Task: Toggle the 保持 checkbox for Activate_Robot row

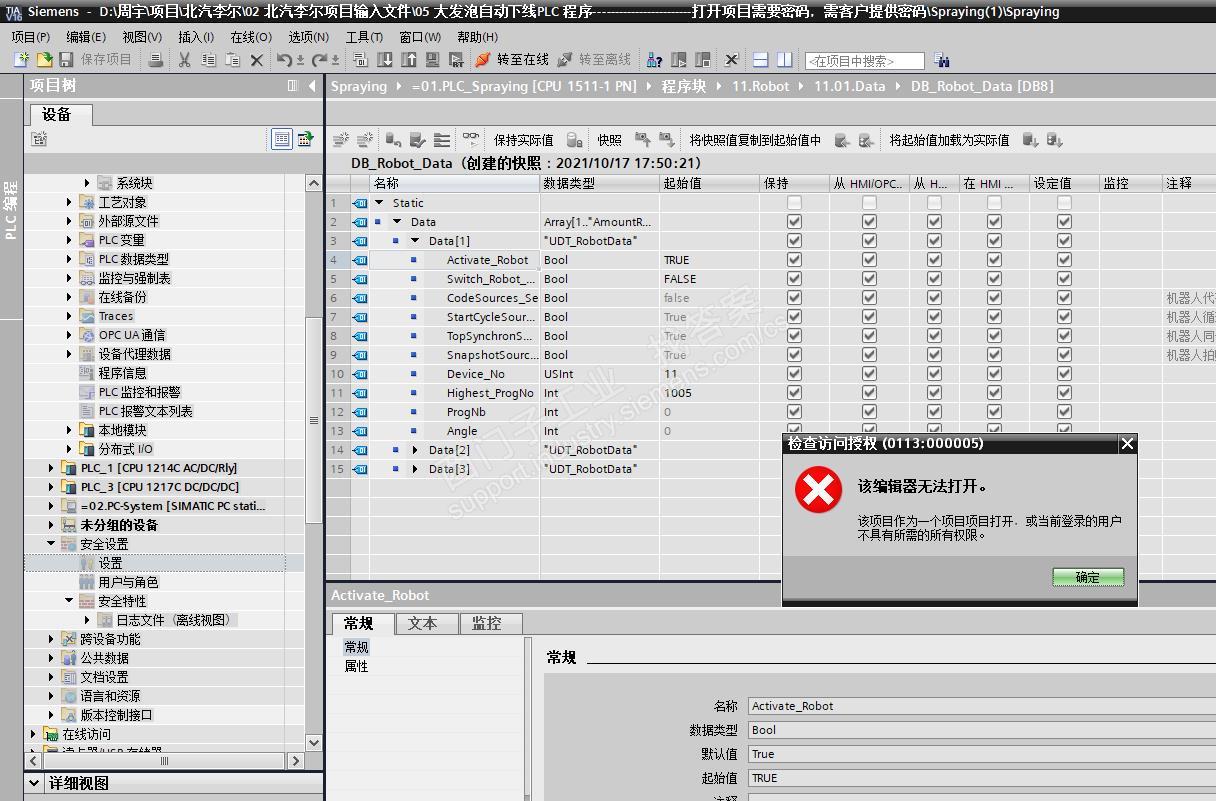Action: (x=794, y=260)
